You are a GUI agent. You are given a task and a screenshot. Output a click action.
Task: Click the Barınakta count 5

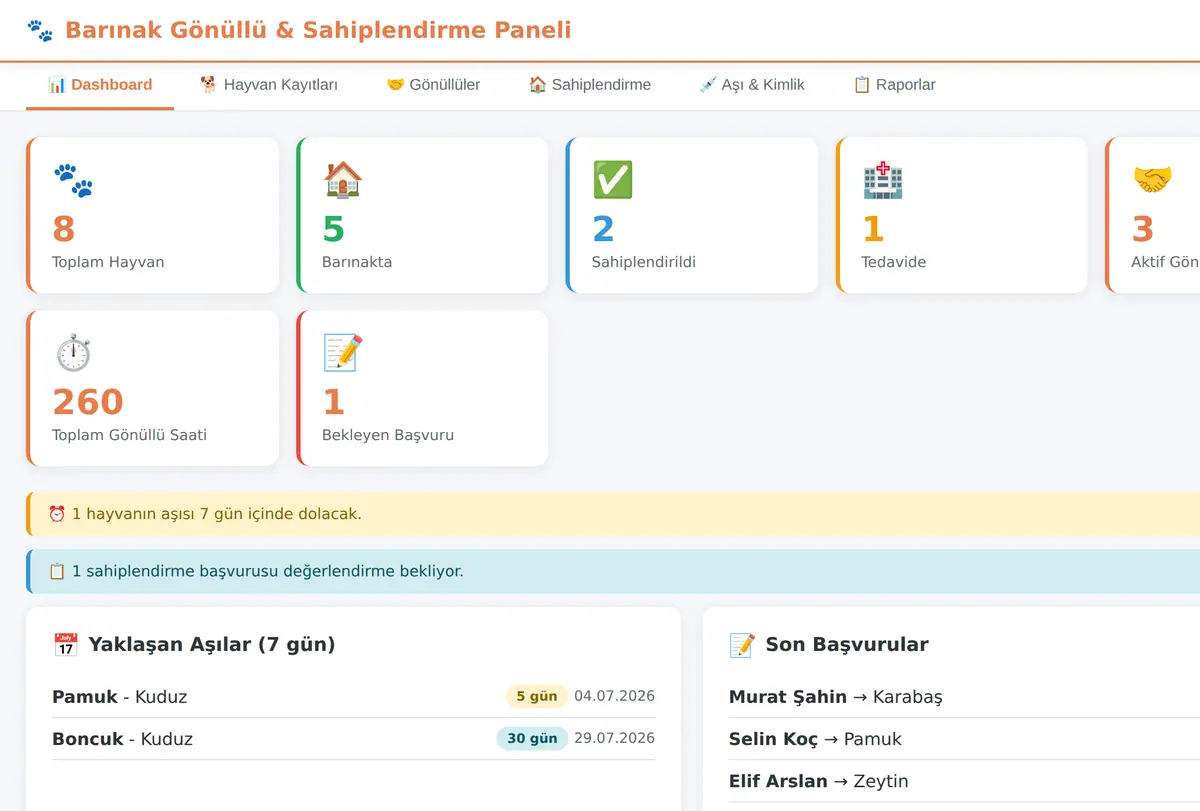click(333, 229)
